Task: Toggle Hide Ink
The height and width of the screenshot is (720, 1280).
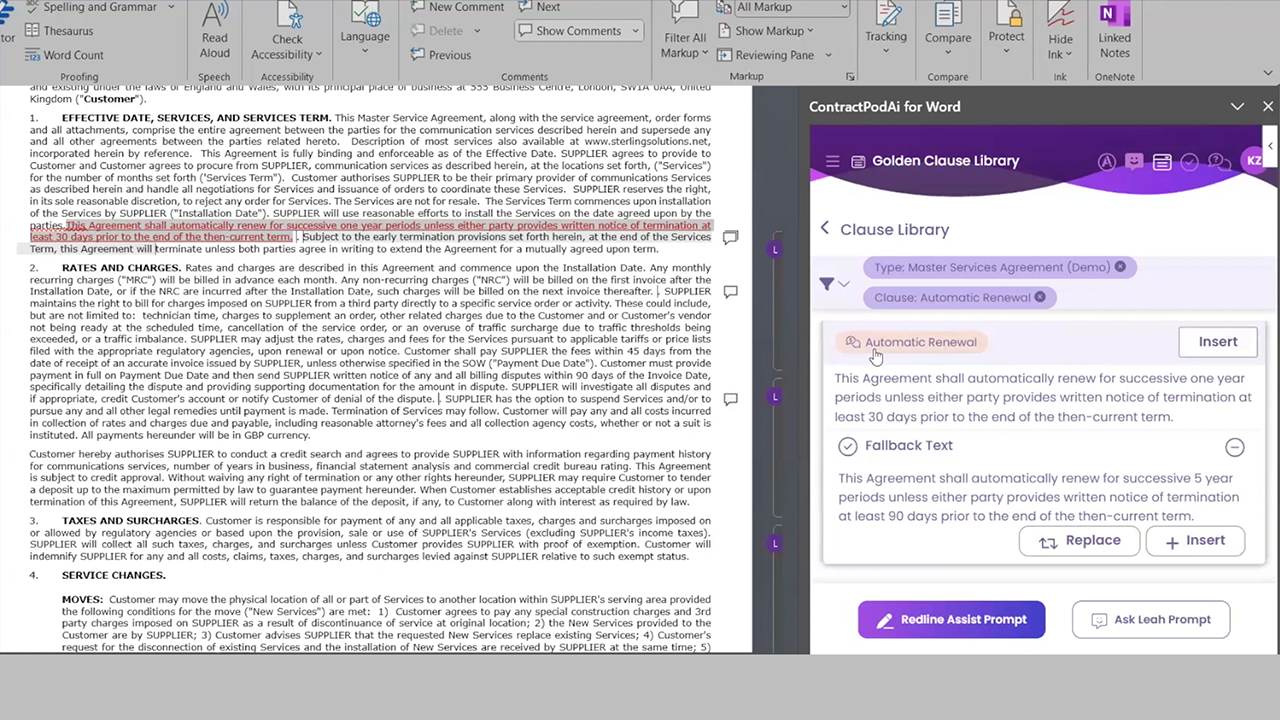Action: pyautogui.click(x=1060, y=32)
